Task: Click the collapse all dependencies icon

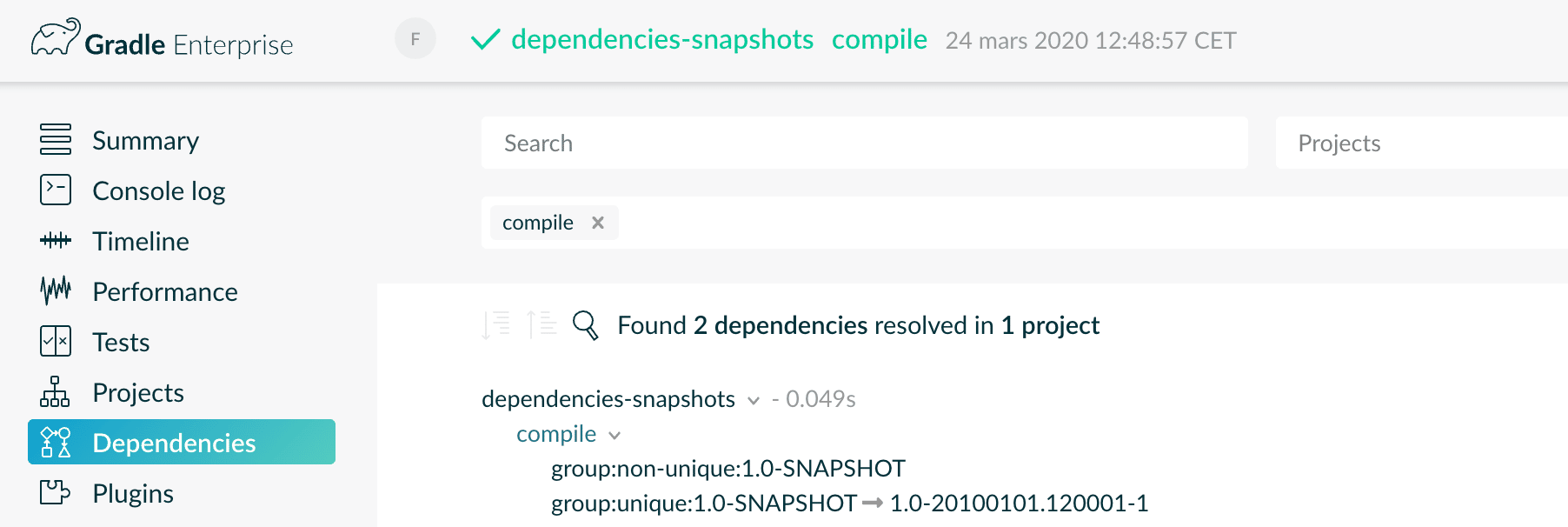Action: (541, 324)
